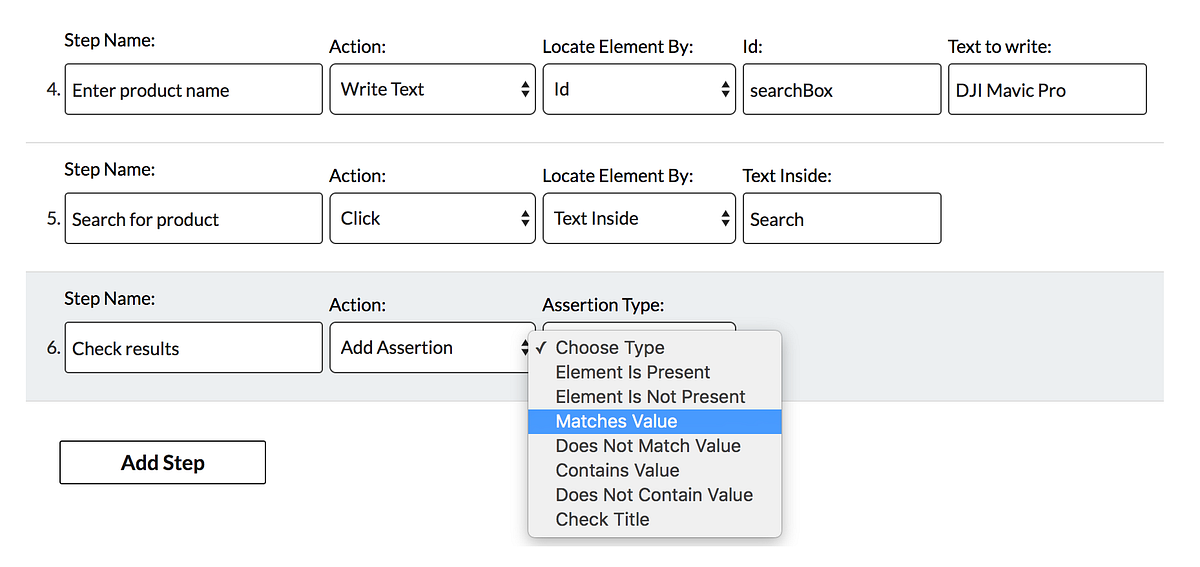The width and height of the screenshot is (1200, 567).
Task: Open step 6 'Add Assertion' action dropdown
Action: click(x=432, y=348)
